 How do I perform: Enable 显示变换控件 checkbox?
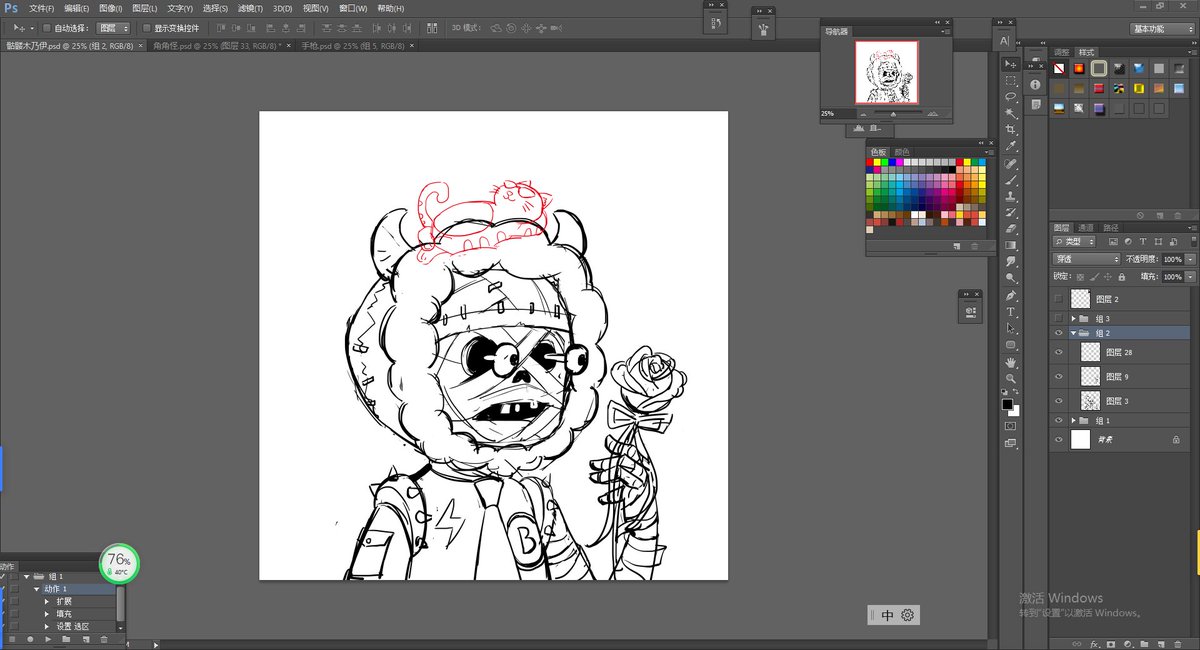[147, 28]
